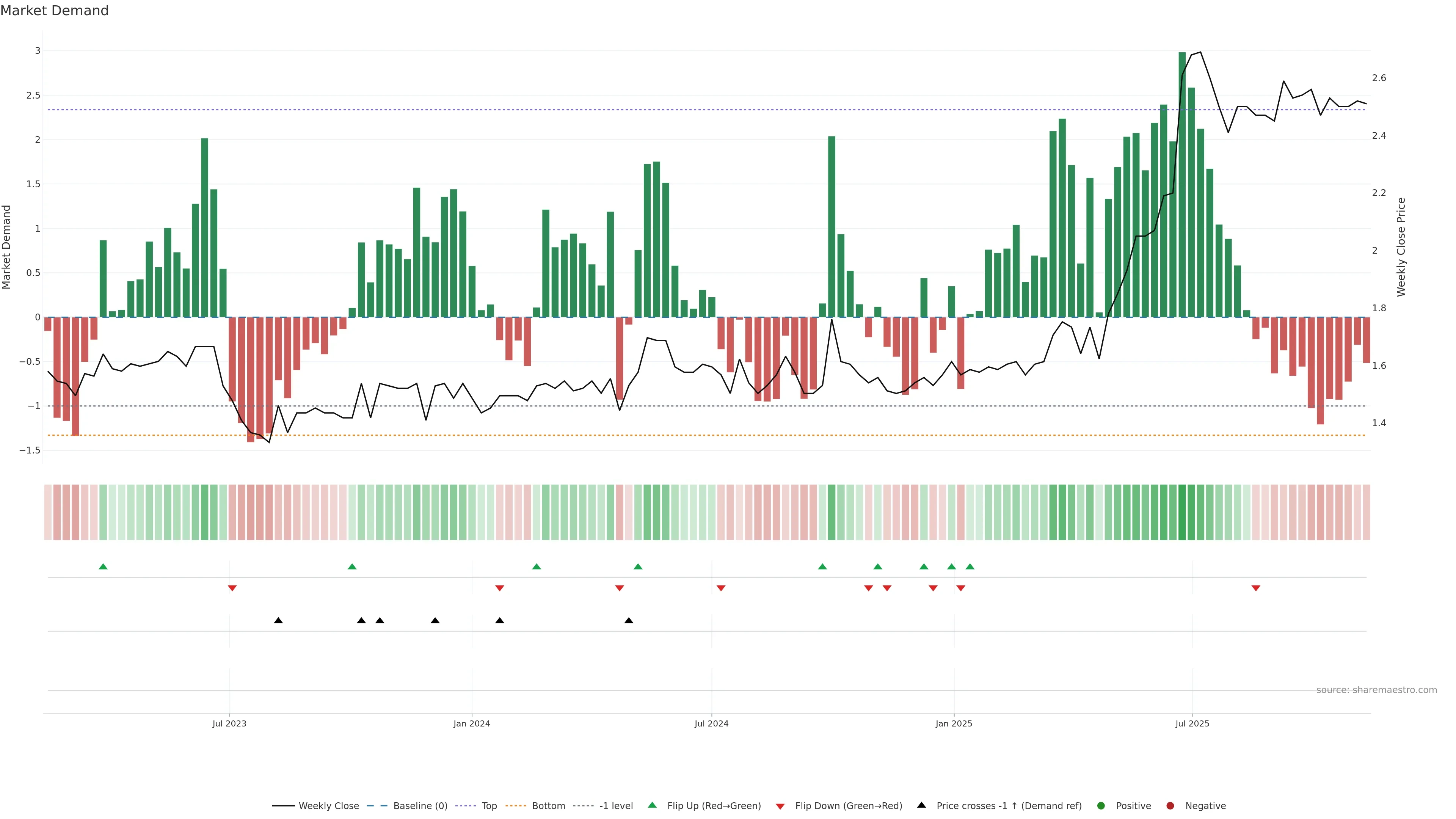Click the Weekly Close Price axis title
Image resolution: width=1456 pixels, height=819 pixels.
1401,247
